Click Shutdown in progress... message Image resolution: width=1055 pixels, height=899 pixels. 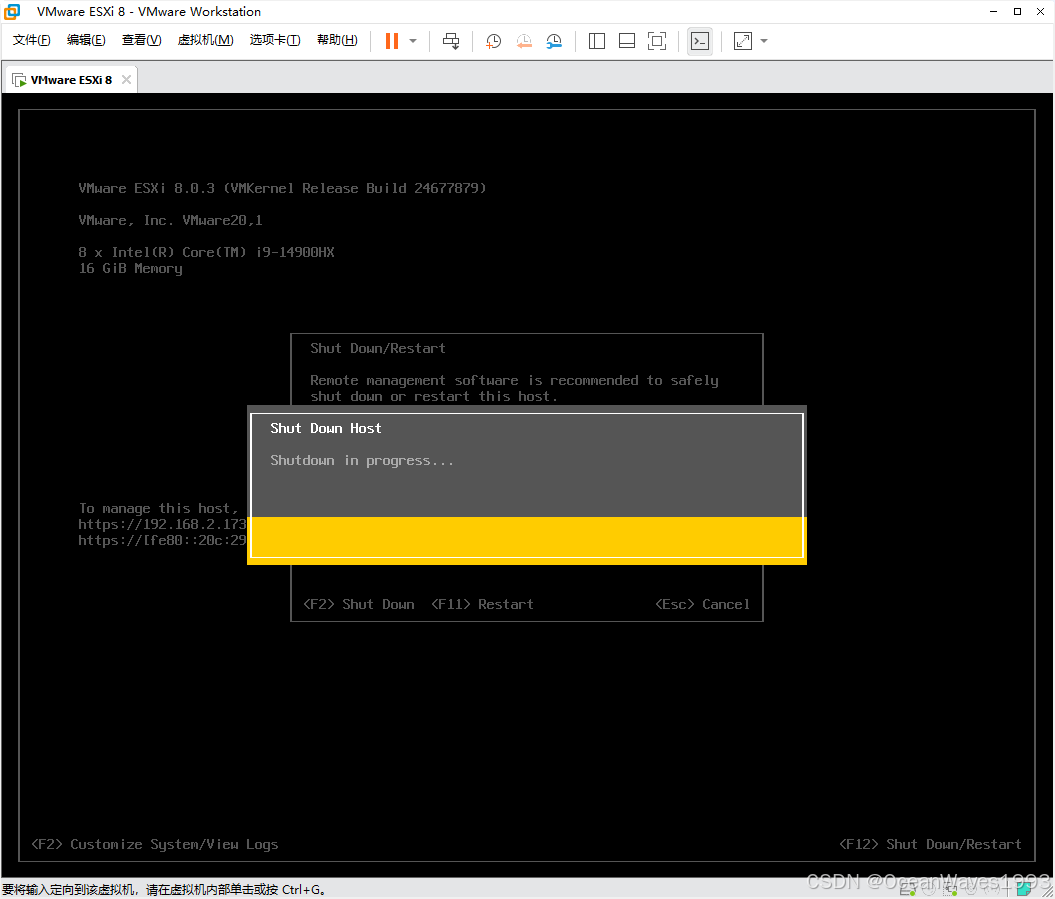click(x=362, y=461)
